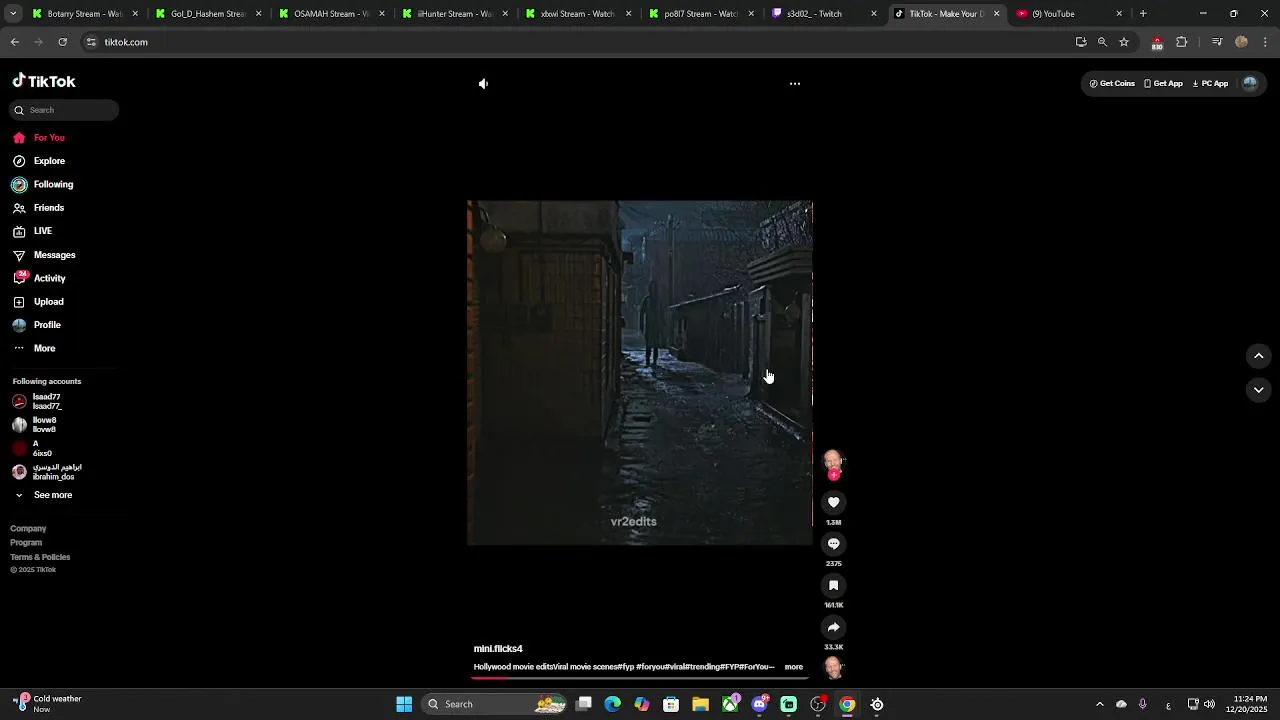Image resolution: width=1280 pixels, height=720 pixels.
Task: Open File Explorer from taskbar
Action: click(x=700, y=704)
